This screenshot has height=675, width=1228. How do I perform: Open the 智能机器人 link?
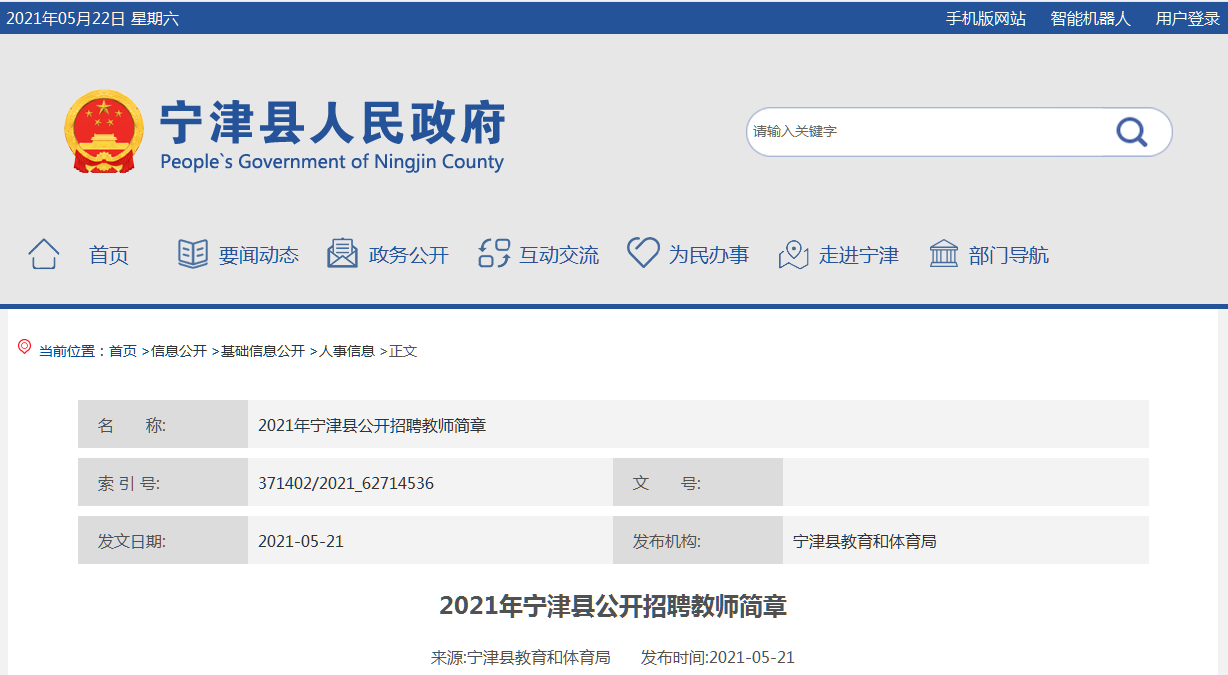(1091, 18)
